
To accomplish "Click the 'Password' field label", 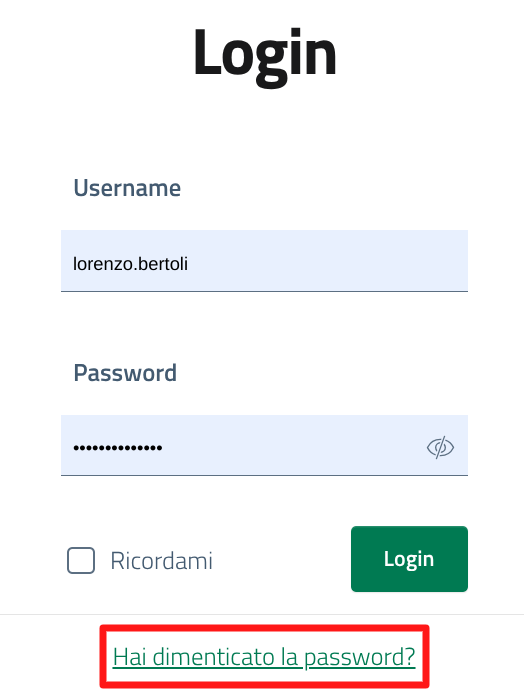I will [125, 373].
